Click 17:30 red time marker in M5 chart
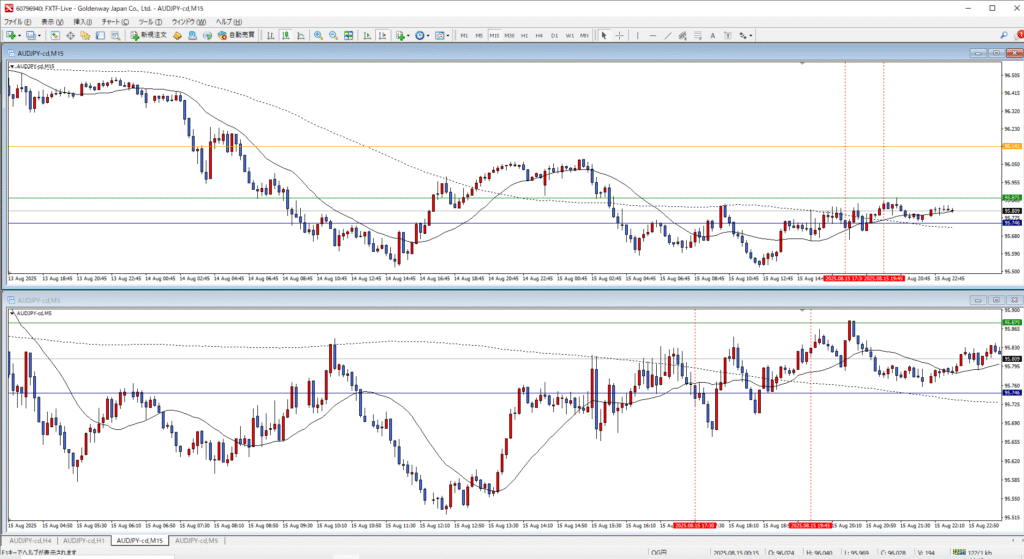 tap(694, 525)
